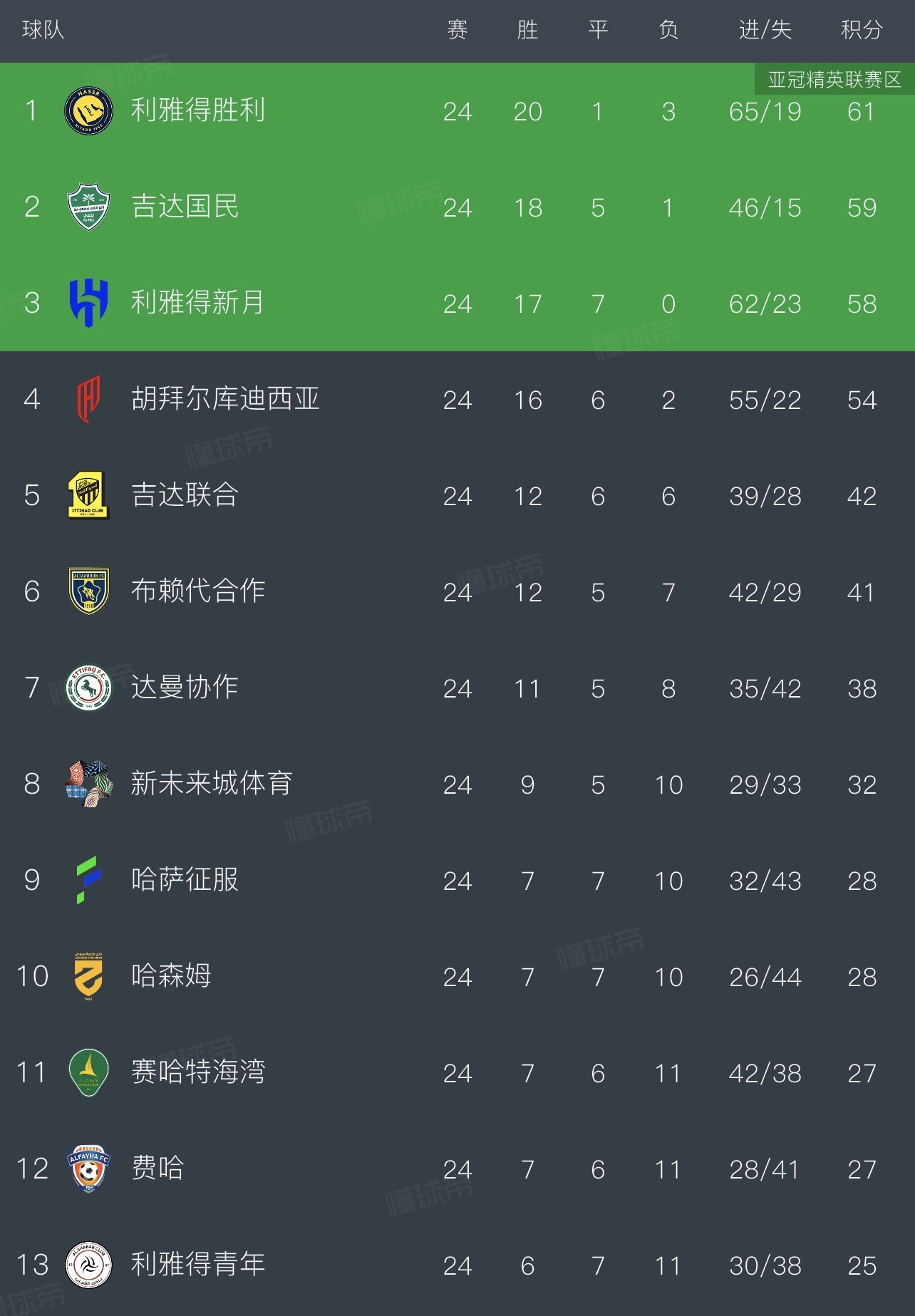
Task: Select the Ettifaq FC round logo
Action: point(88,688)
